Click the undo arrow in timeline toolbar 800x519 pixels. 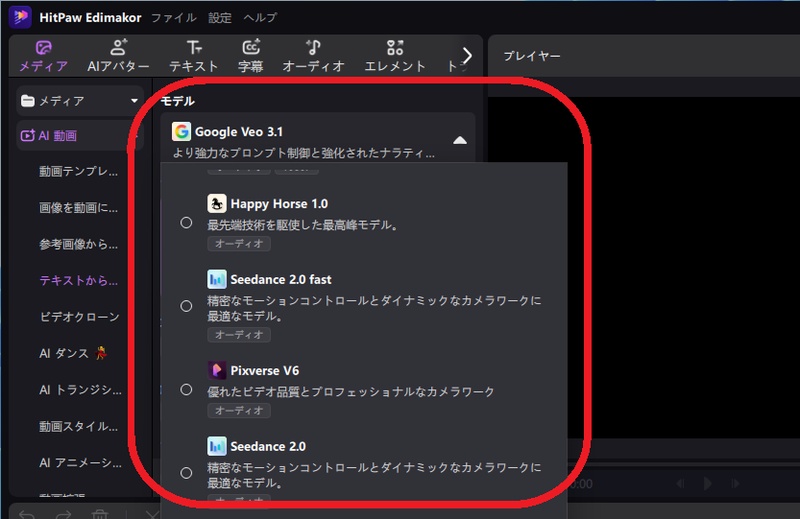27,514
